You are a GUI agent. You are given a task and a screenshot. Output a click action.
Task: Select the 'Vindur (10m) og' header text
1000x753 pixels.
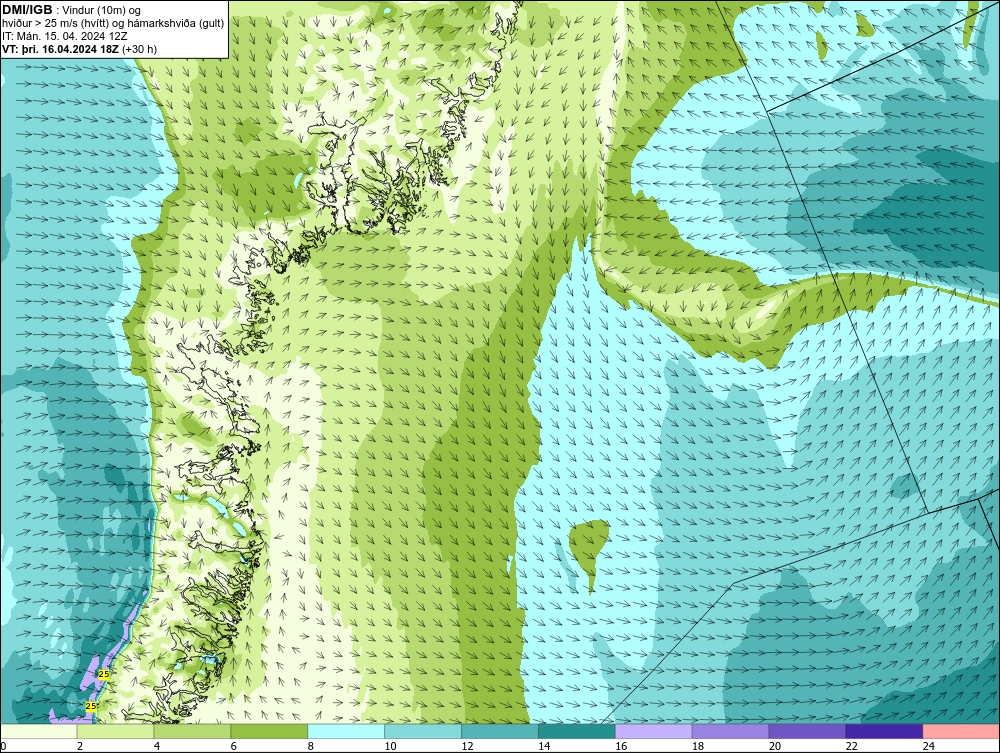tap(103, 11)
